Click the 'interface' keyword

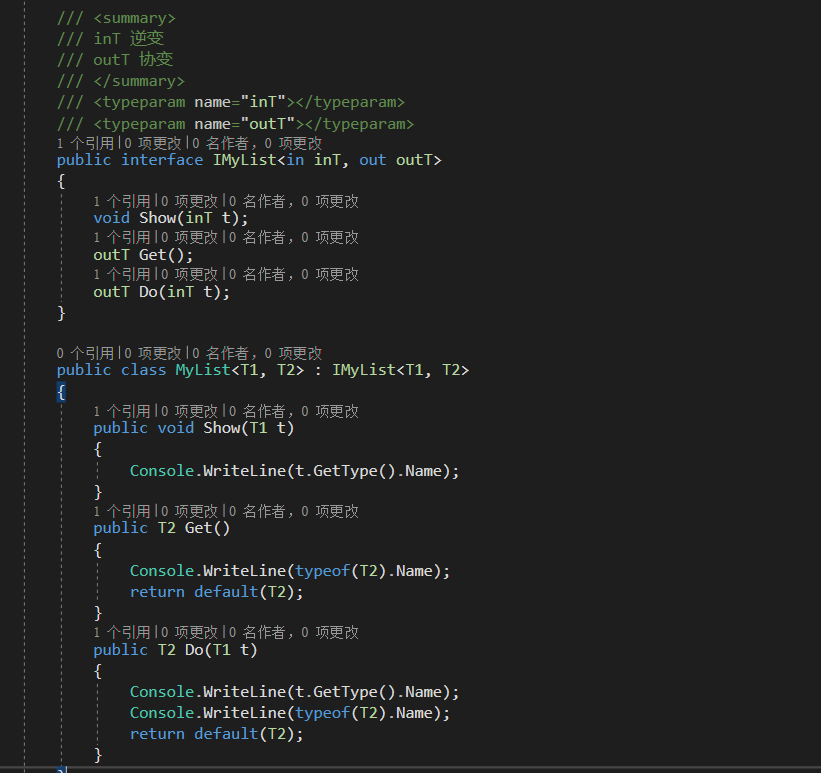[162, 160]
